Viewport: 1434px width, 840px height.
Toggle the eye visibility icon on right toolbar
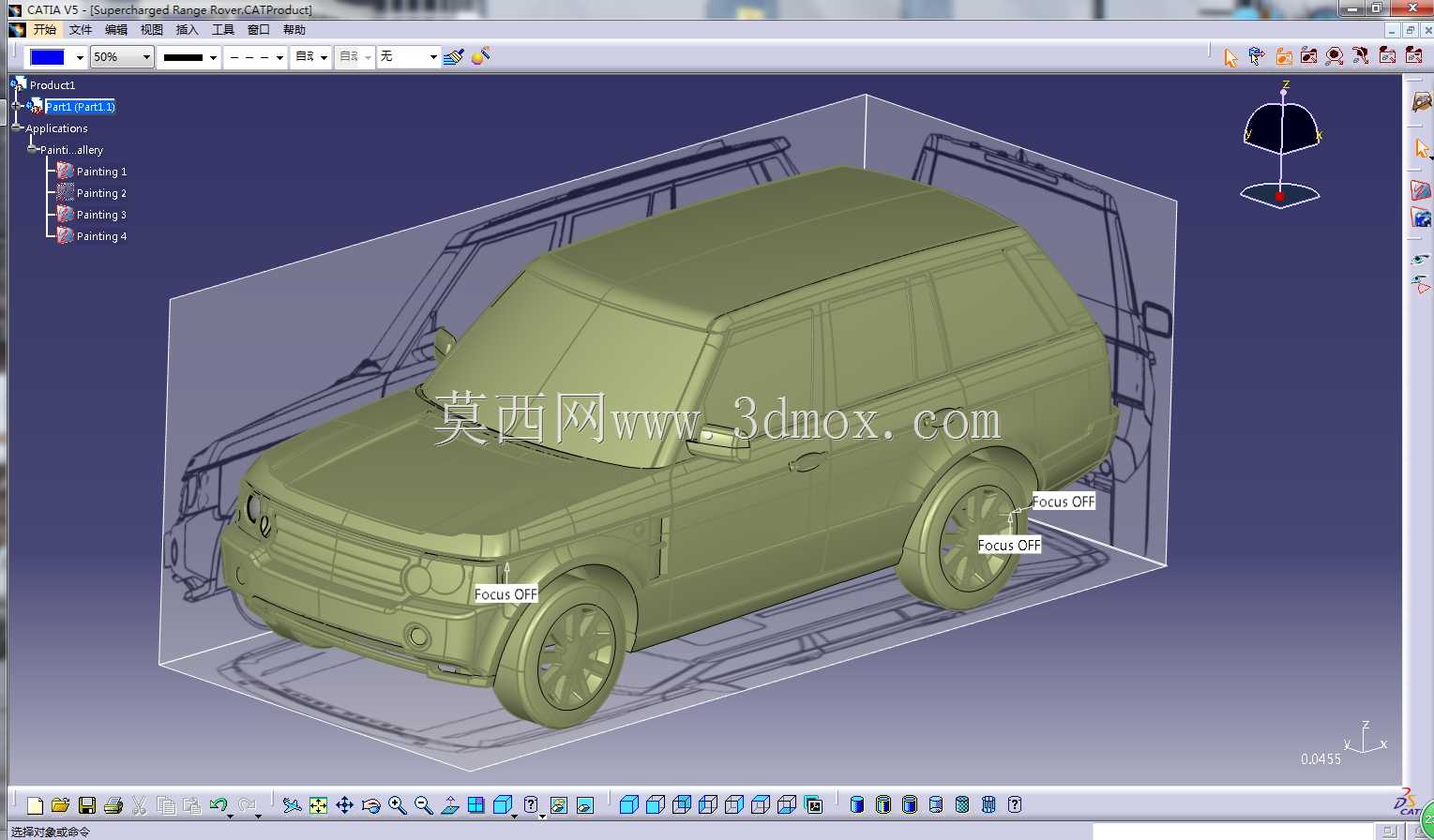pos(1421,259)
